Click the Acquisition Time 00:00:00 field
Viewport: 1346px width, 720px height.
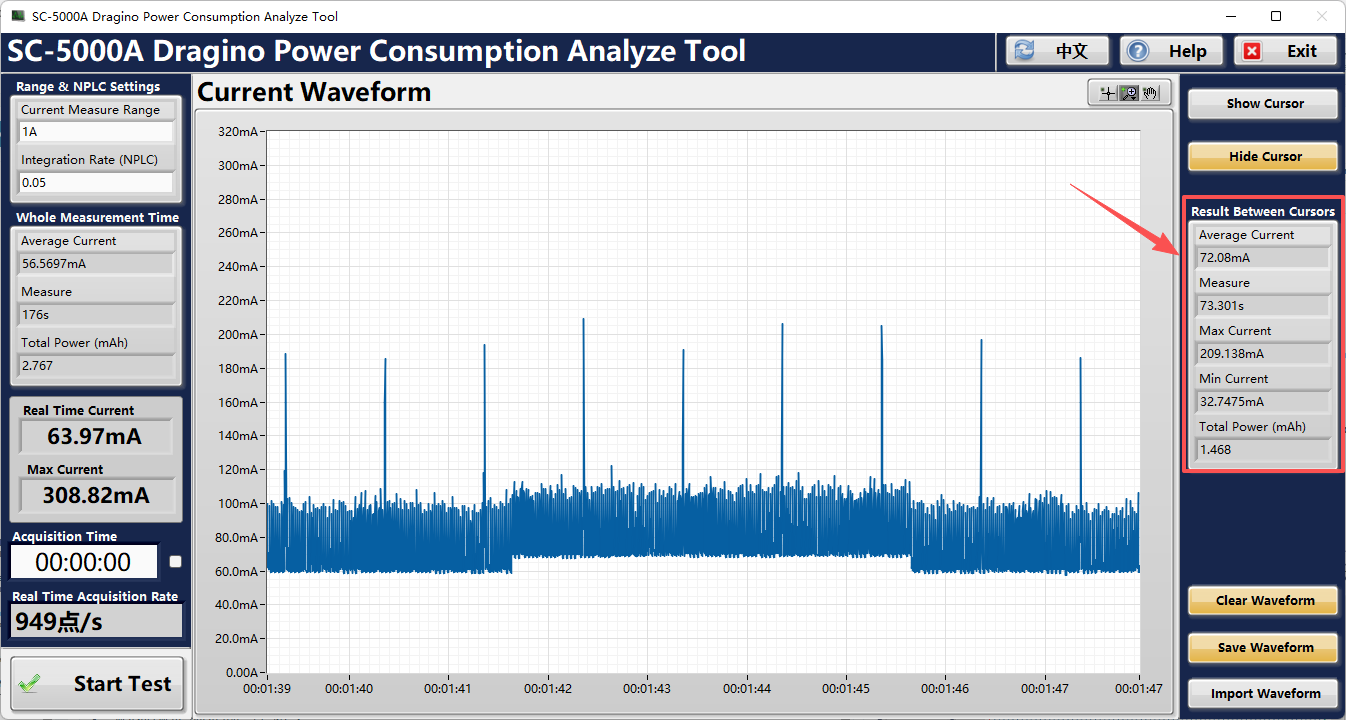(84, 562)
